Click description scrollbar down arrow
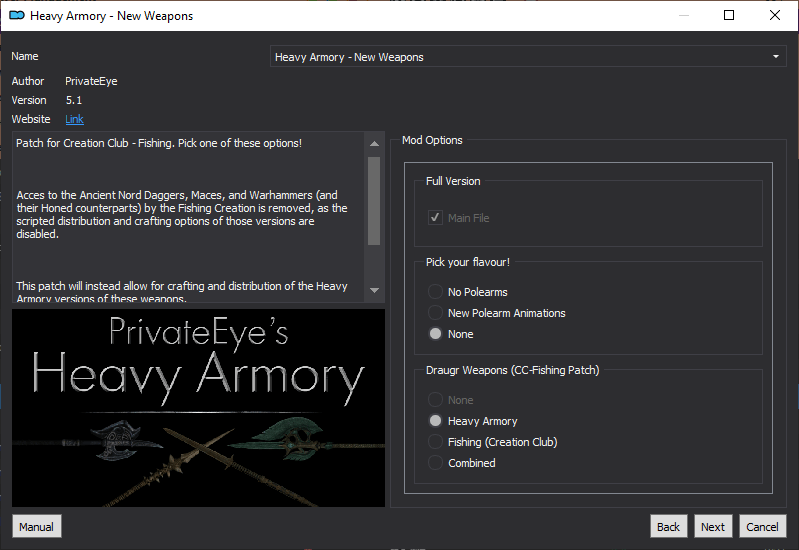The height and width of the screenshot is (550, 799). 374,290
